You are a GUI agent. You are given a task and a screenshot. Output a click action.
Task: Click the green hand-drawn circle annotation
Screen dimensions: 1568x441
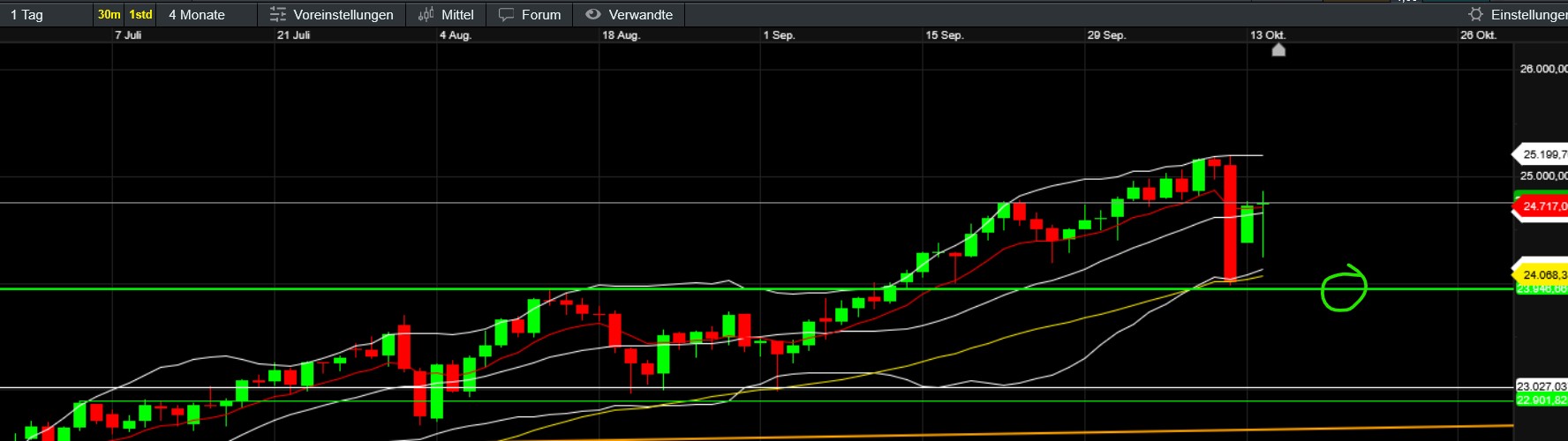point(1343,288)
